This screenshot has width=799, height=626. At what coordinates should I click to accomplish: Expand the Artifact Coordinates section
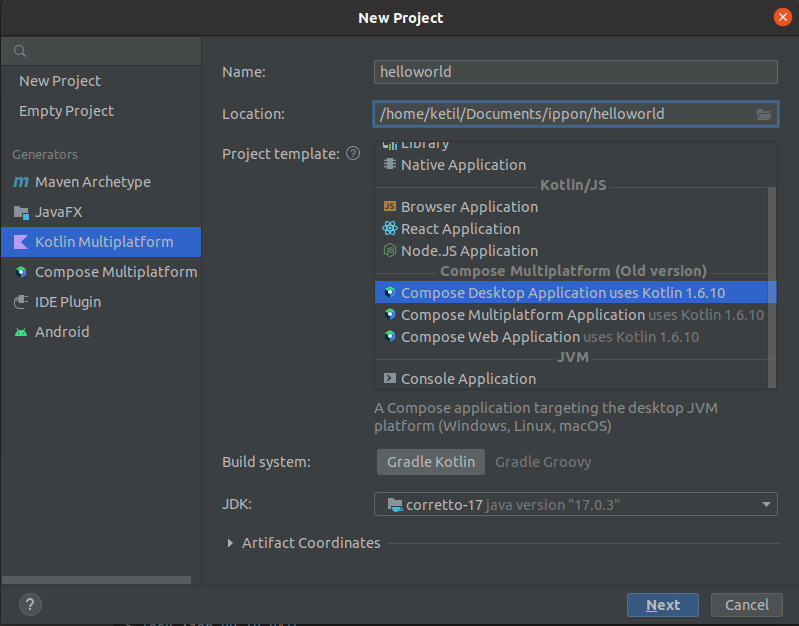point(231,543)
